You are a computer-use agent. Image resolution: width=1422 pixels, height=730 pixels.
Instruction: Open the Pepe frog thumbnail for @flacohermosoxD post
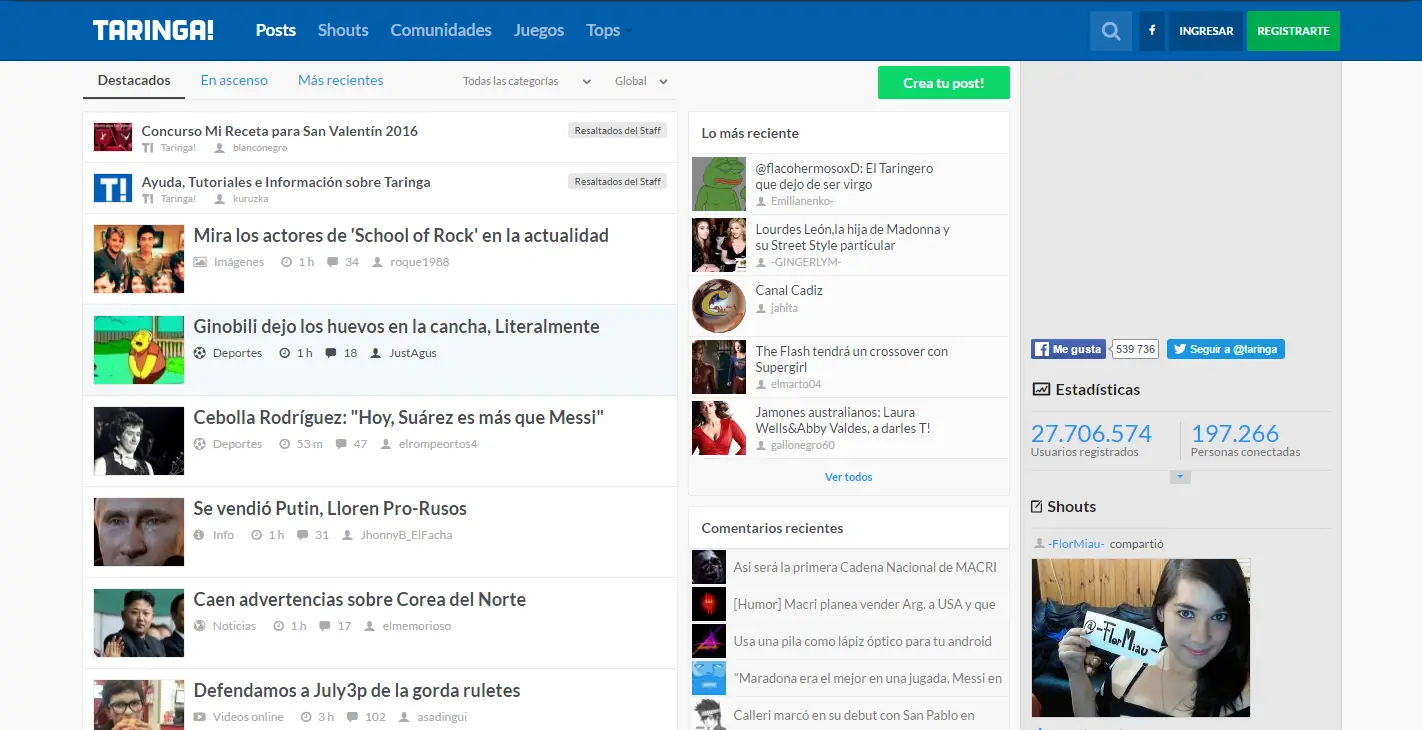(719, 184)
